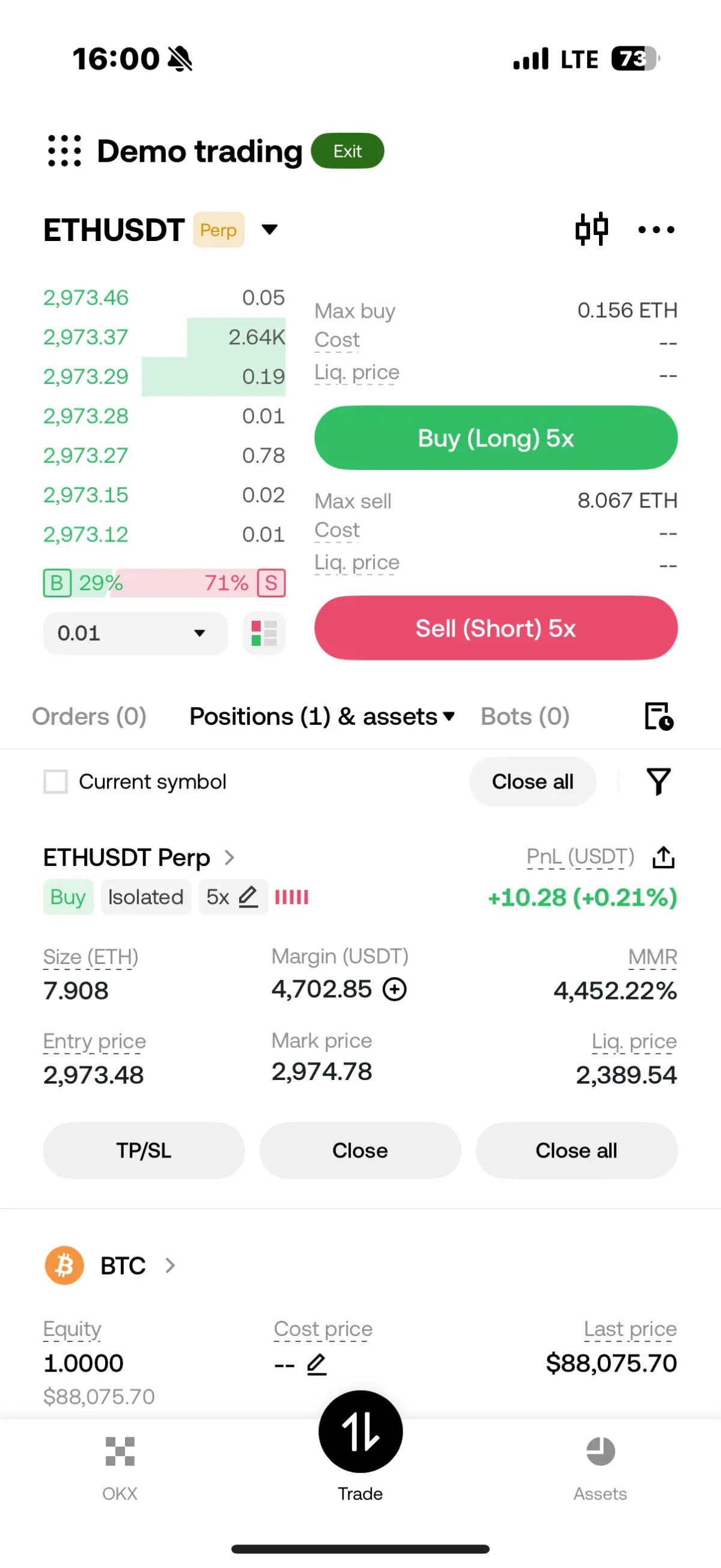Open the three-dot more options menu
The width and height of the screenshot is (721, 1568).
(656, 230)
